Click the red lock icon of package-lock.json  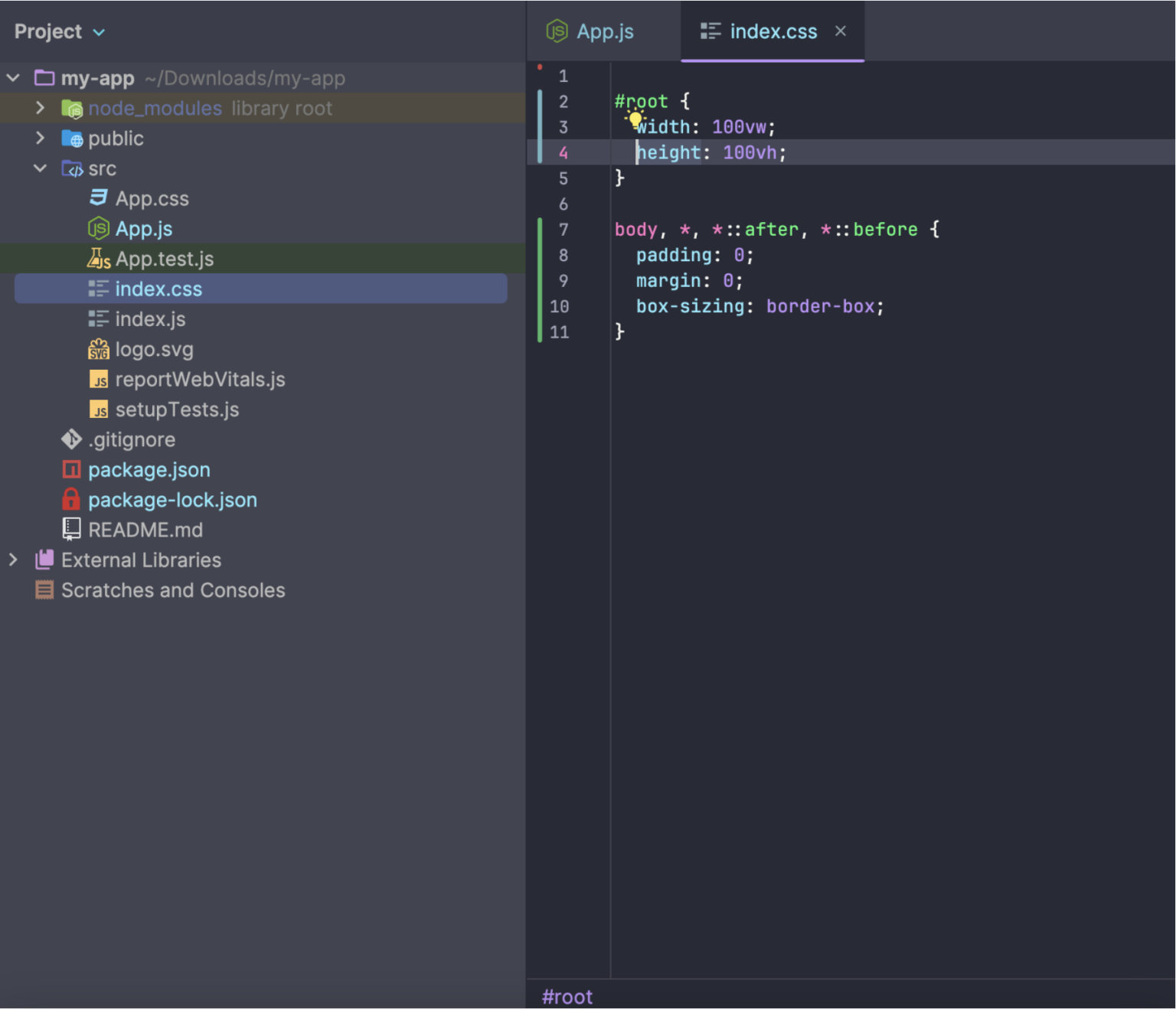[x=71, y=500]
